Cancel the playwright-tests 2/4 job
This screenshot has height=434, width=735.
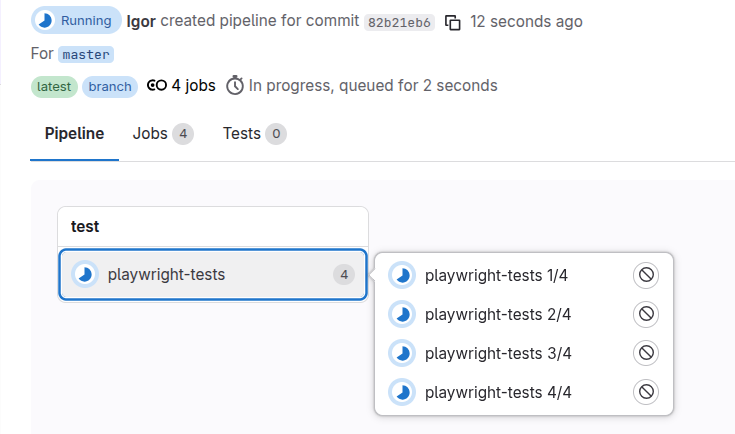(646, 315)
